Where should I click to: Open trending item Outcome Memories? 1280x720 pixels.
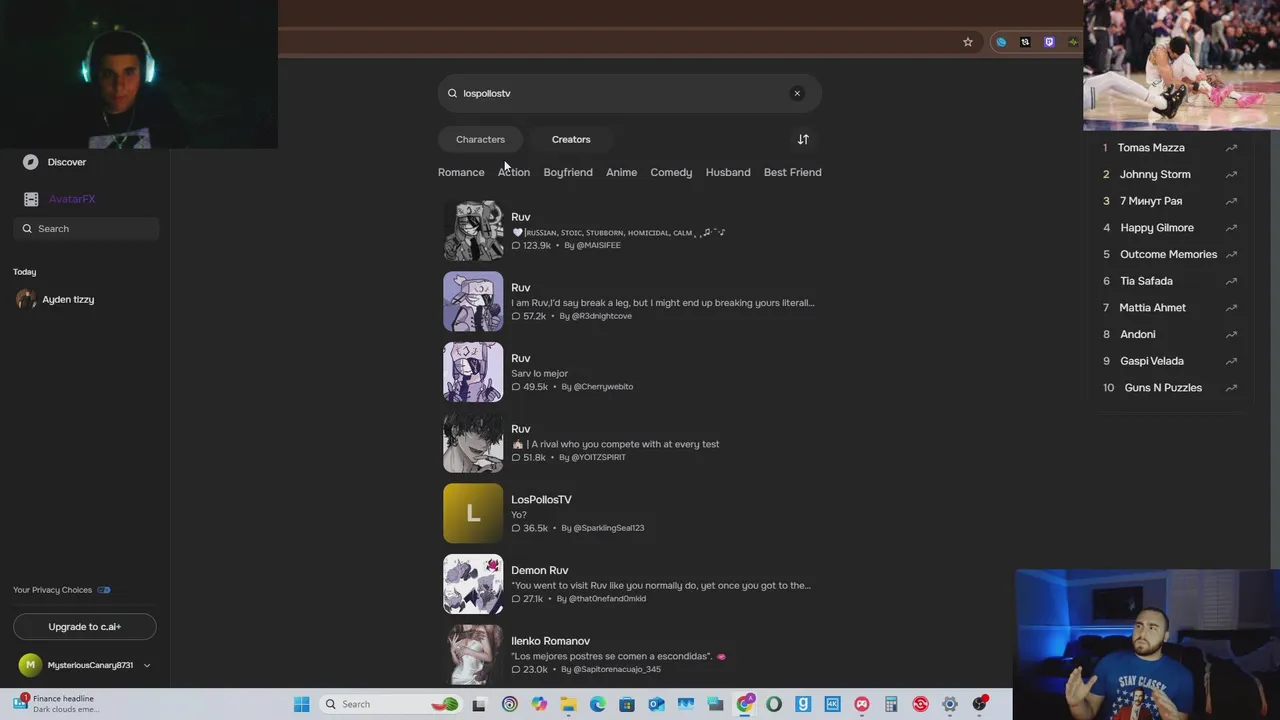(x=1168, y=254)
